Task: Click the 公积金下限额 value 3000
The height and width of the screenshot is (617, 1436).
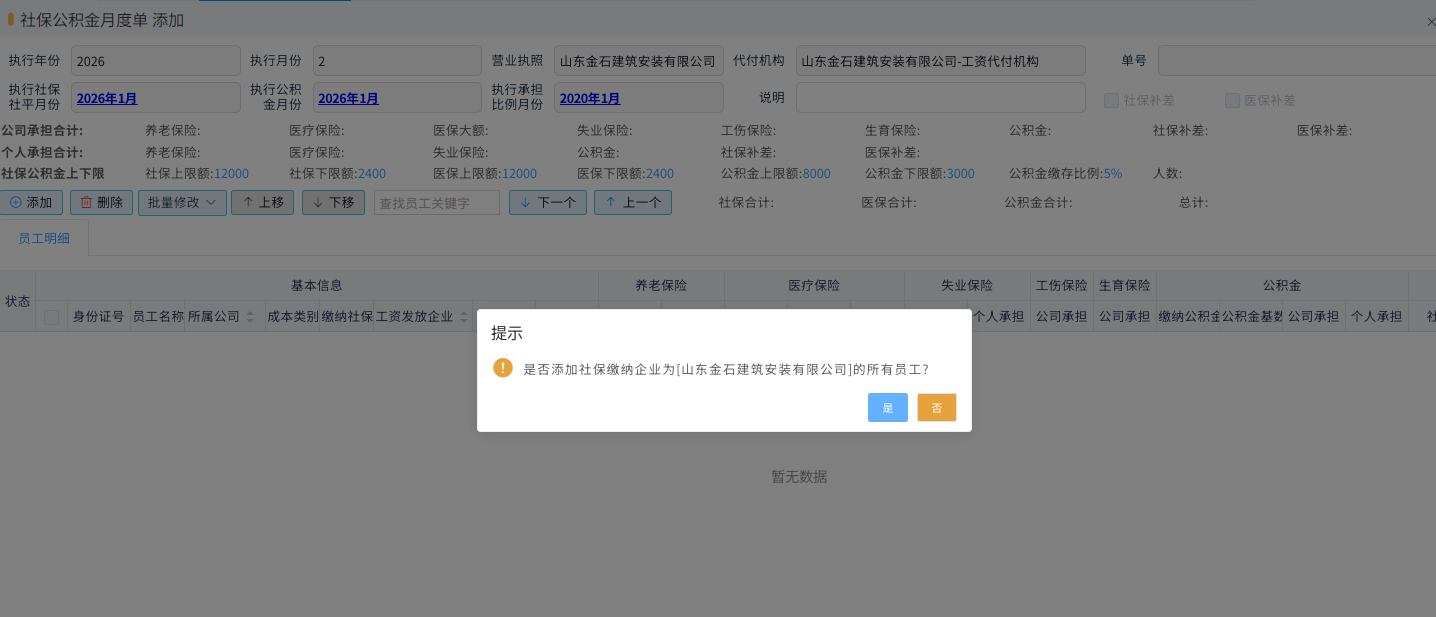Action: 960,174
